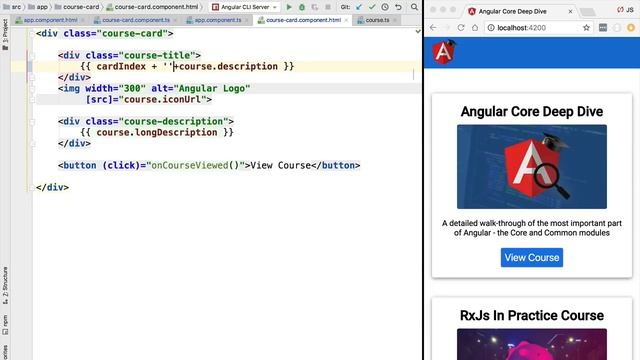Image resolution: width=640 pixels, height=360 pixels.
Task: Click the class="course-card" opening div line
Action: 104,33
